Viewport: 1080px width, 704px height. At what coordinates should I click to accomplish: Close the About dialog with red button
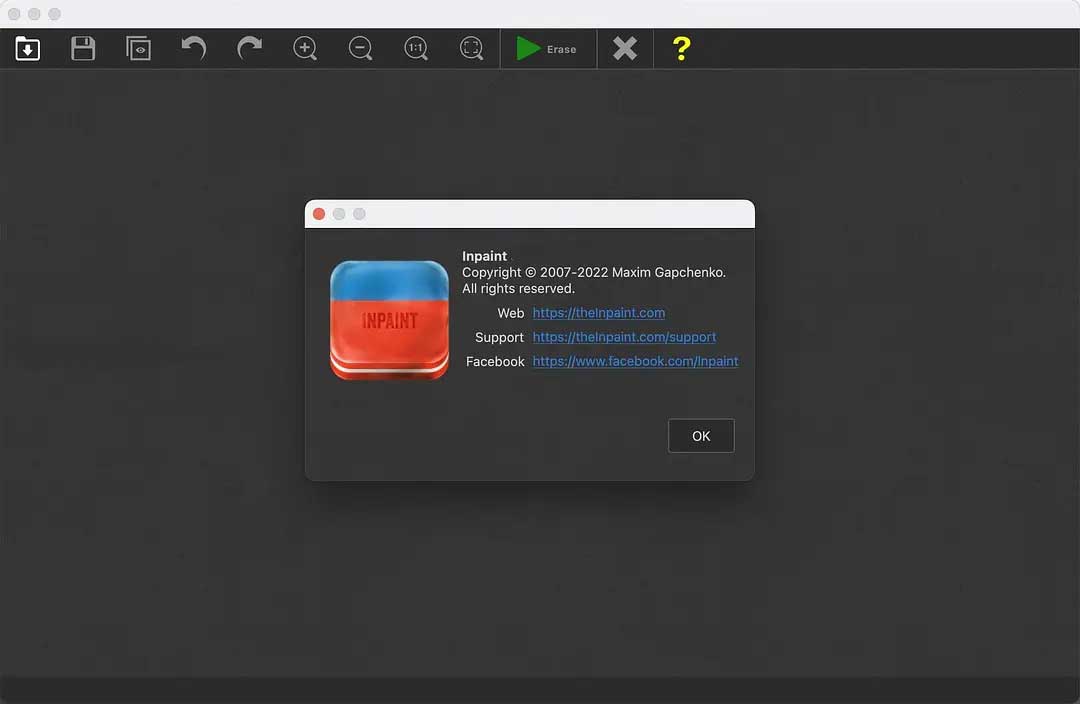point(319,214)
